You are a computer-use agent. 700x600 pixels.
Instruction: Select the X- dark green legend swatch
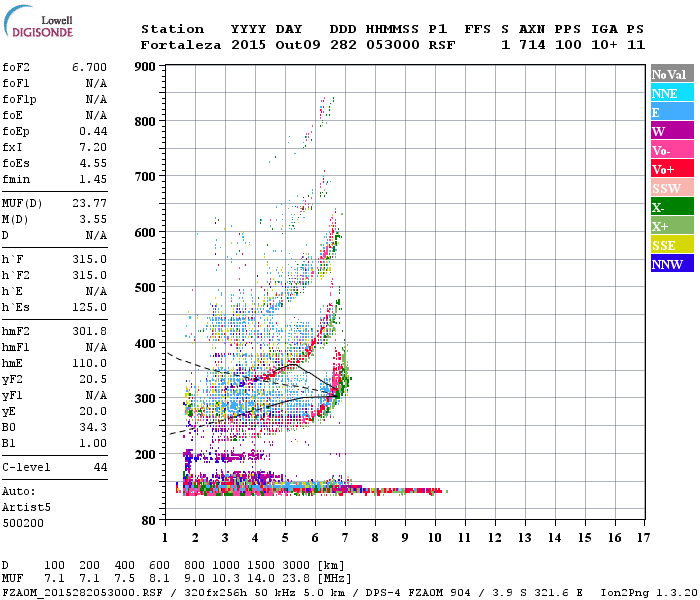coord(672,207)
